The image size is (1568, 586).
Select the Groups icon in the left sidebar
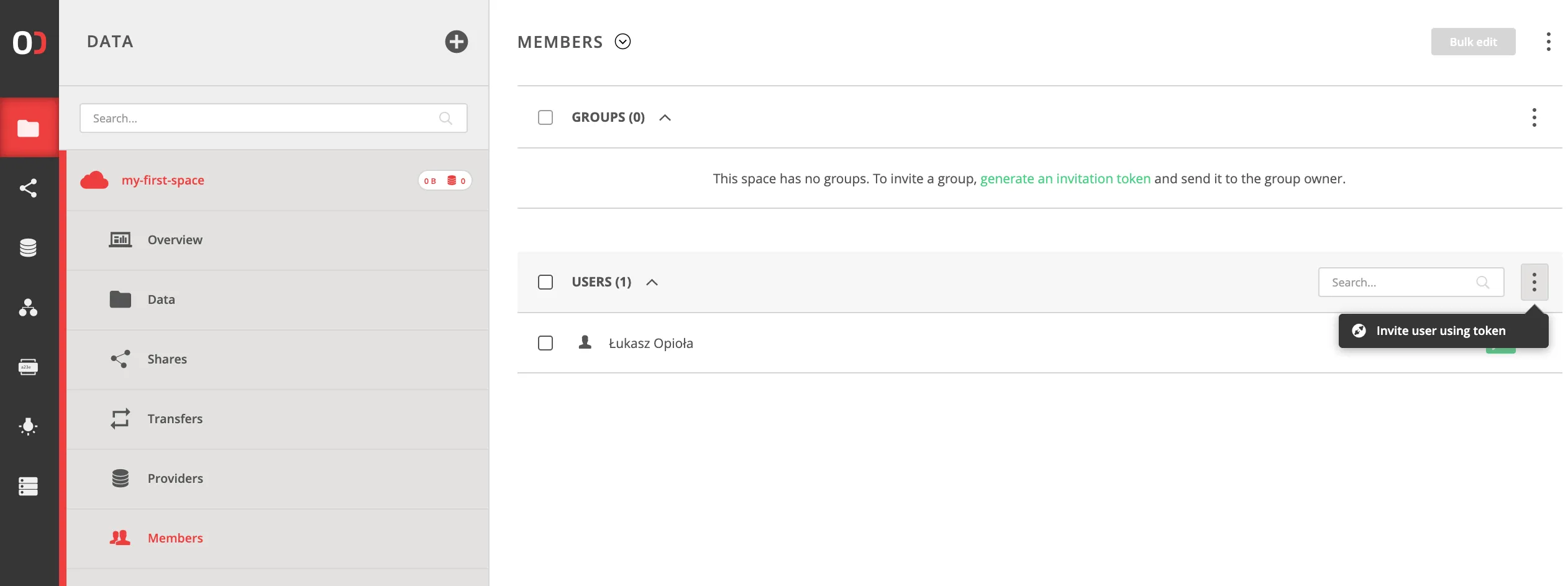point(29,308)
